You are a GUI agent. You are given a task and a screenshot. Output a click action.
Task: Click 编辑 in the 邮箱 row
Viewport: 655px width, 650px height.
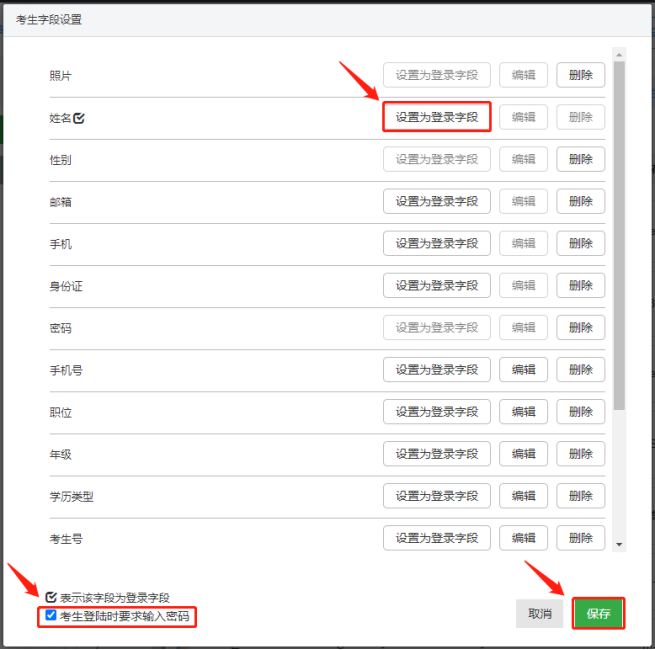[x=523, y=201]
